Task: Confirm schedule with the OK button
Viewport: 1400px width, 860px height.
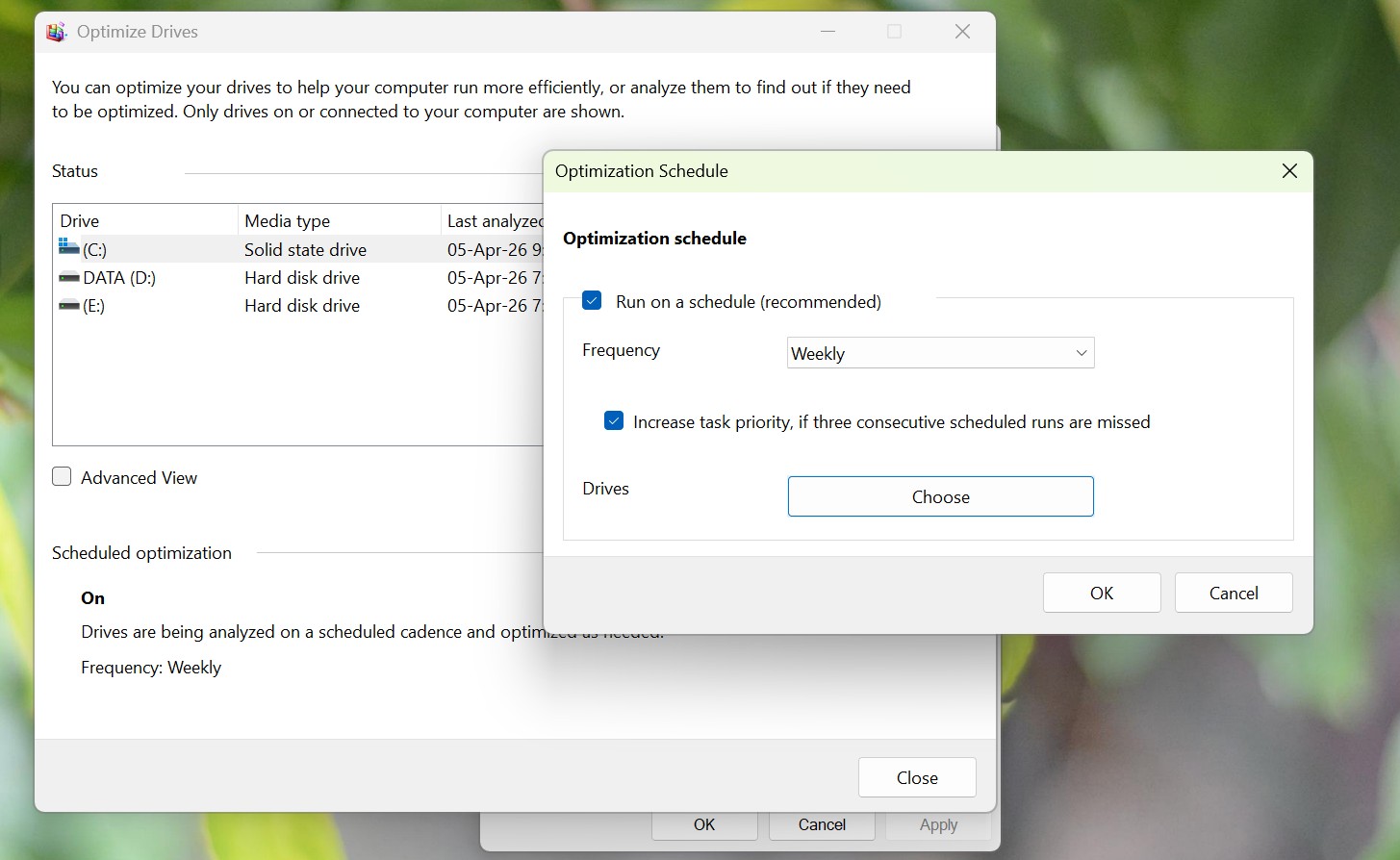Action: pyautogui.click(x=1101, y=593)
